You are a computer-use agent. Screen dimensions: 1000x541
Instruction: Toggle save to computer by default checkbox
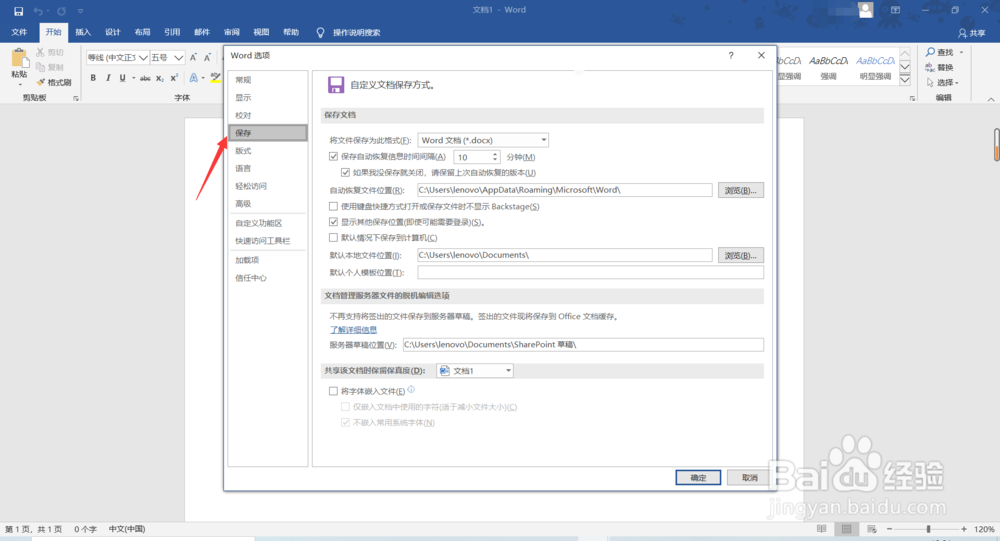333,237
